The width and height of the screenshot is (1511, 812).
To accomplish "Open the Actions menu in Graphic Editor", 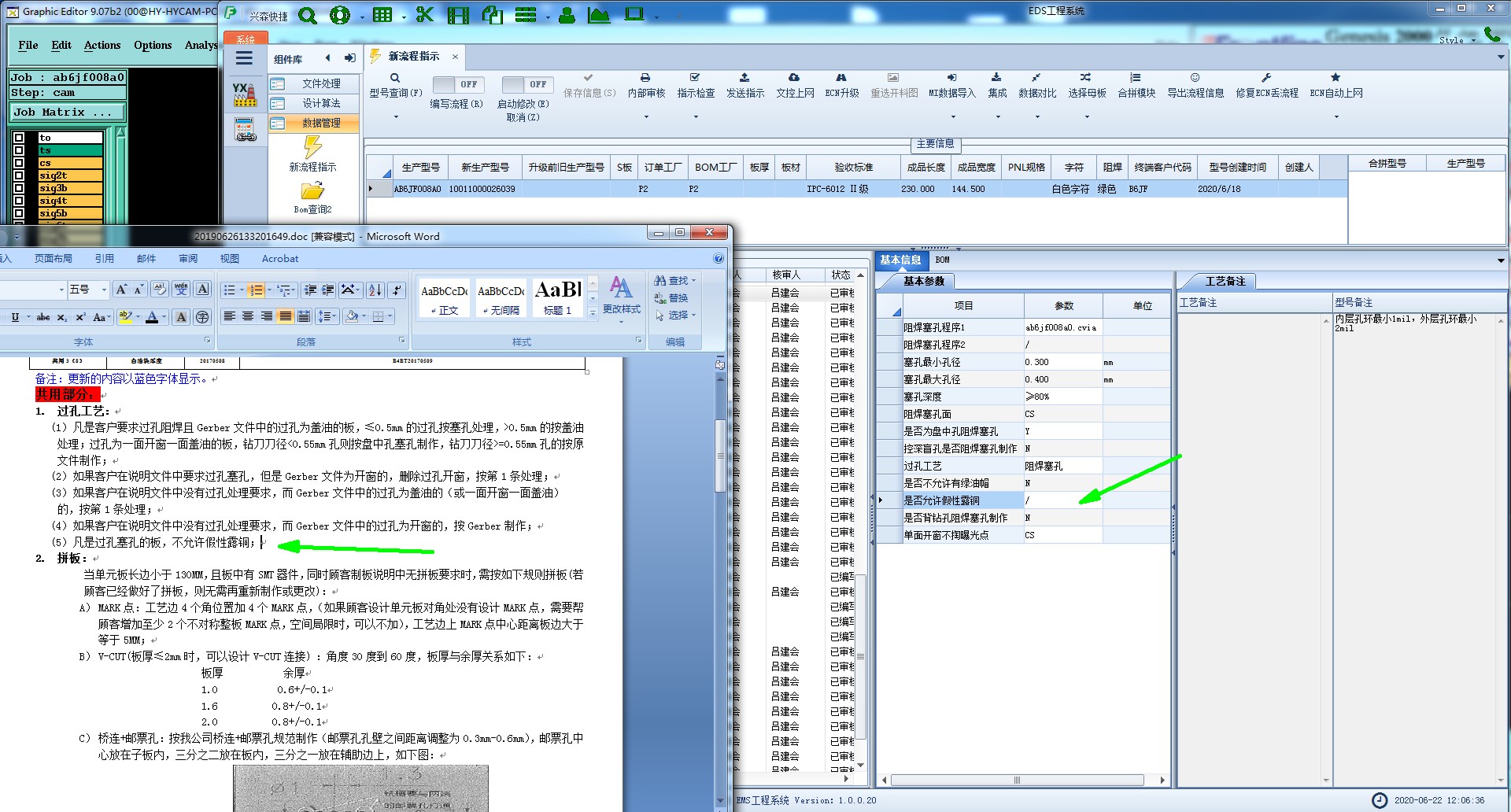I will click(x=102, y=45).
